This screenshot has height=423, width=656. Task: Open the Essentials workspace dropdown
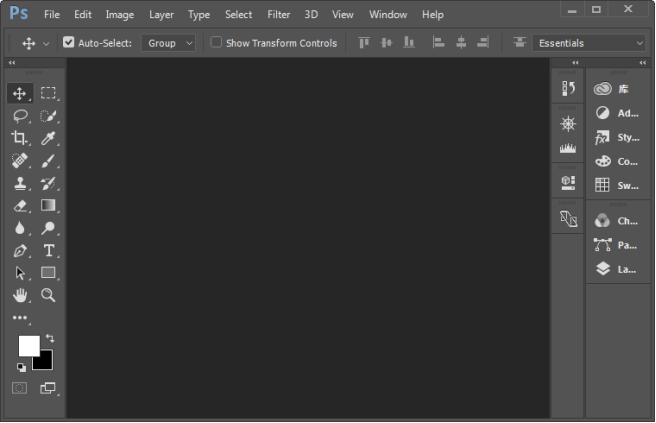(589, 43)
